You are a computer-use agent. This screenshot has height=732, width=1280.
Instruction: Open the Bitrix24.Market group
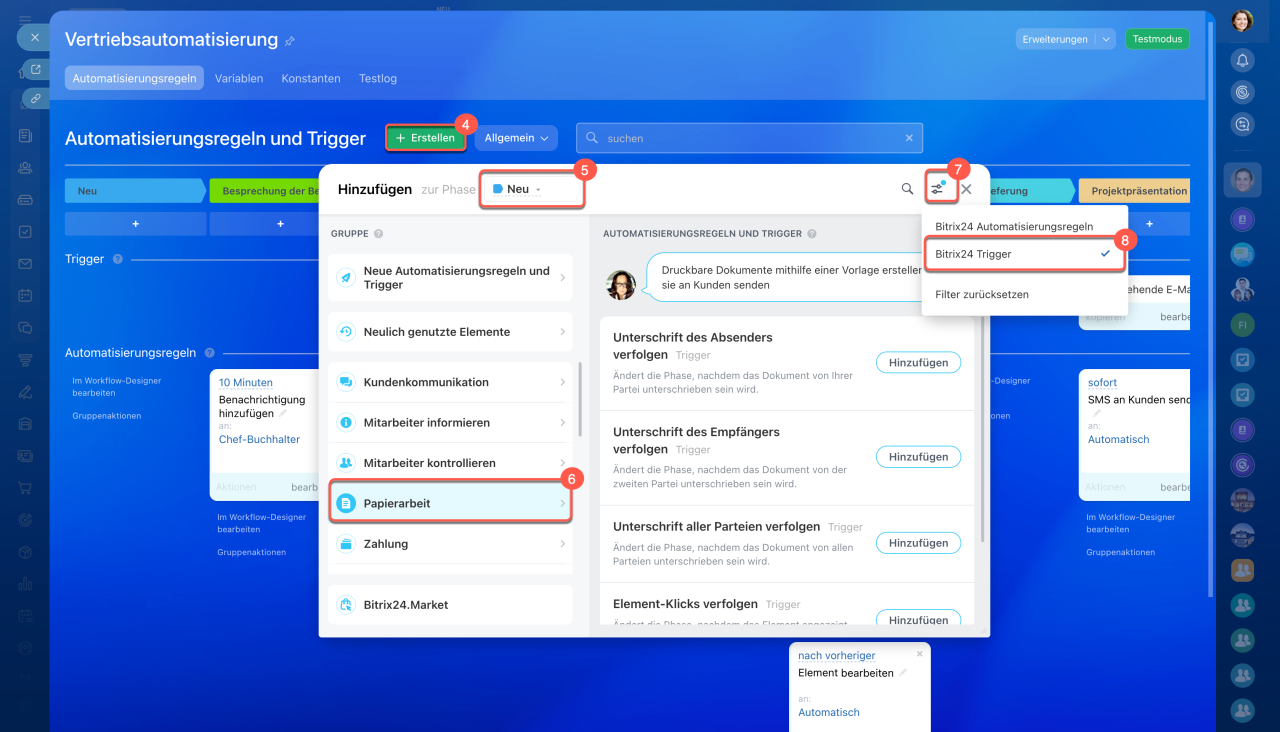point(450,605)
